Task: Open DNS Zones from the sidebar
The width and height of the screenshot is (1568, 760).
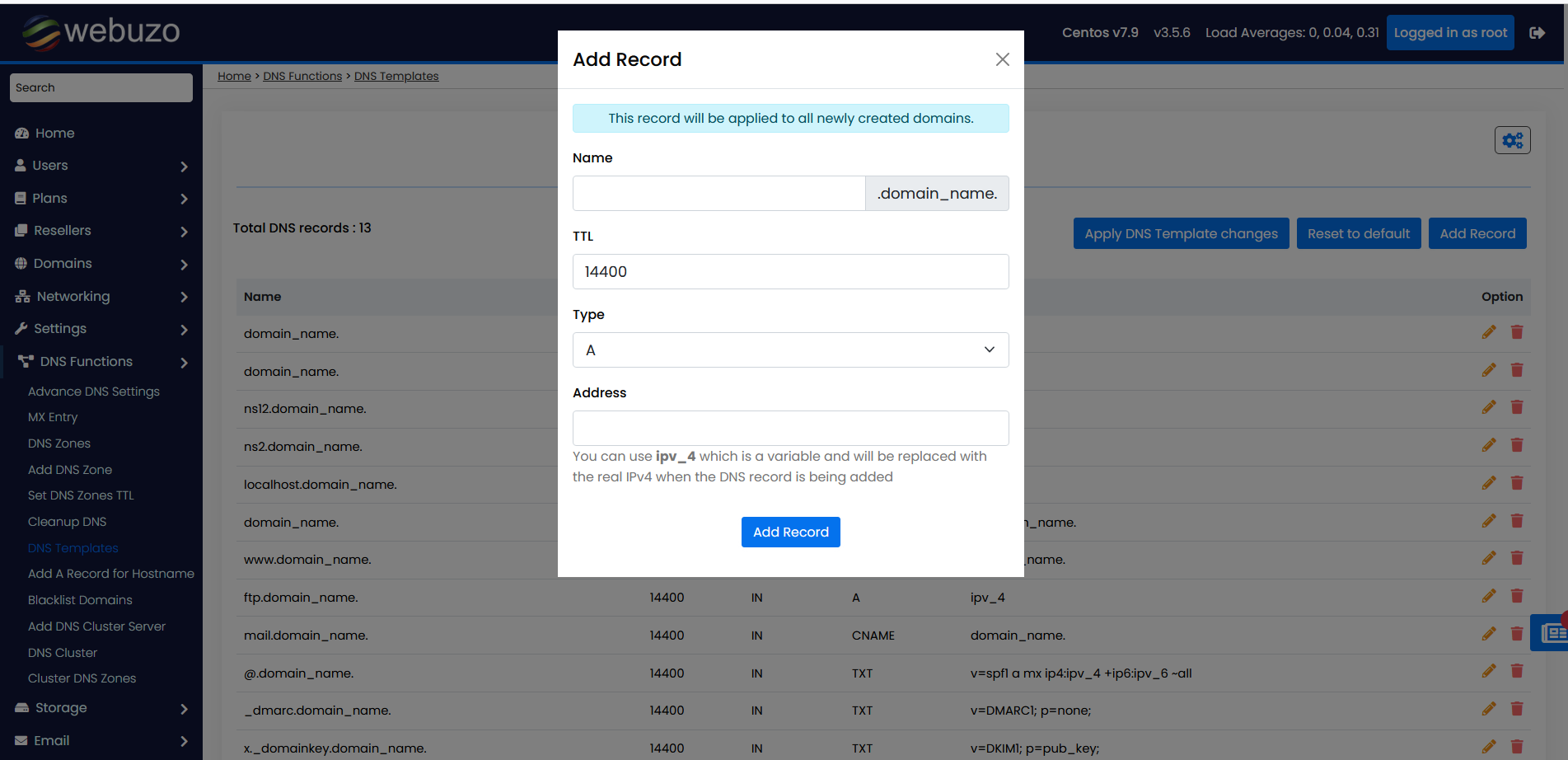Action: pos(59,443)
